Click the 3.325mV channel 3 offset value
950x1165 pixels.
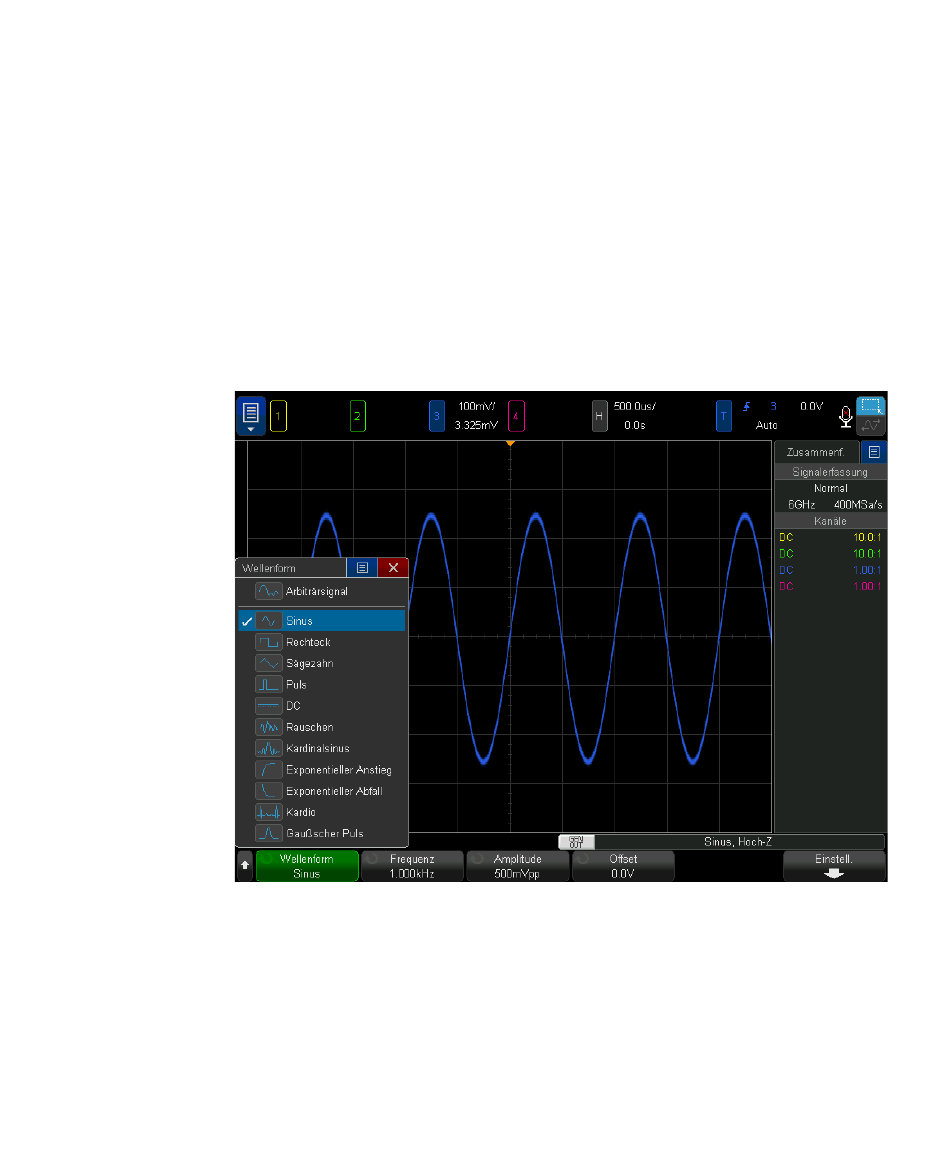477,426
